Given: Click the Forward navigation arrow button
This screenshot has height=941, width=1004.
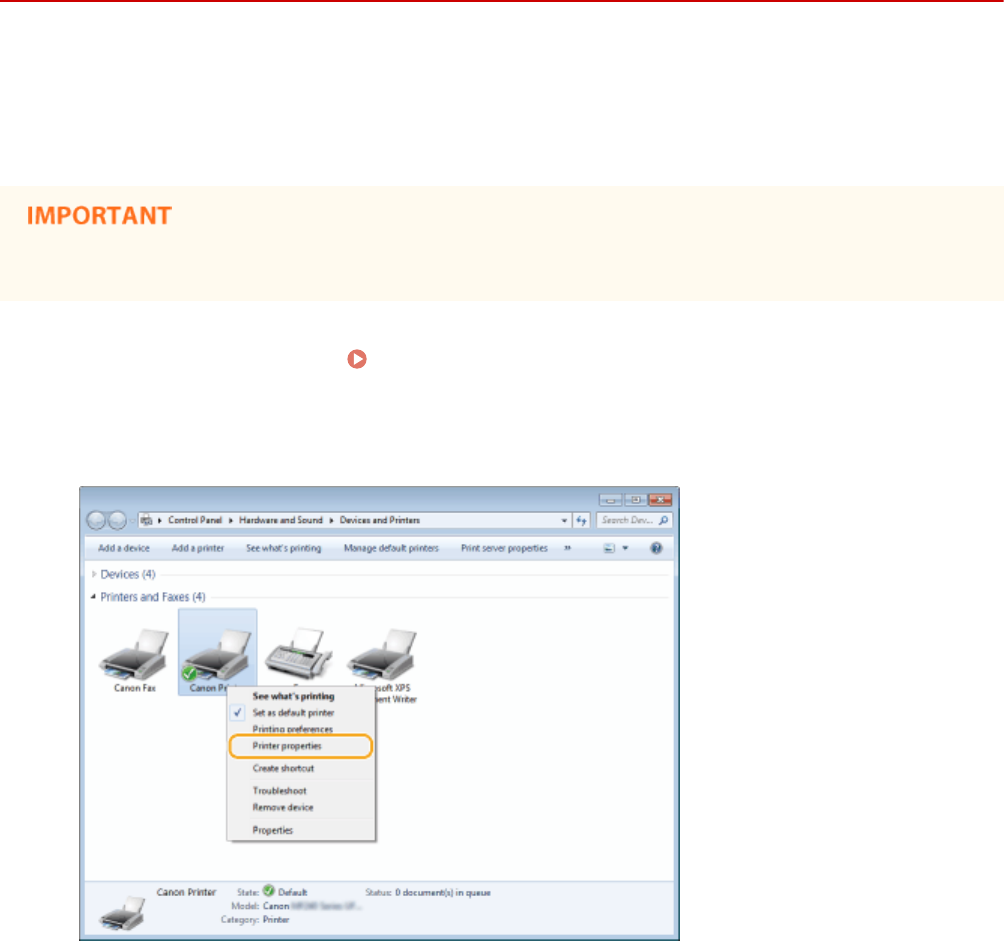Looking at the screenshot, I should [117, 520].
